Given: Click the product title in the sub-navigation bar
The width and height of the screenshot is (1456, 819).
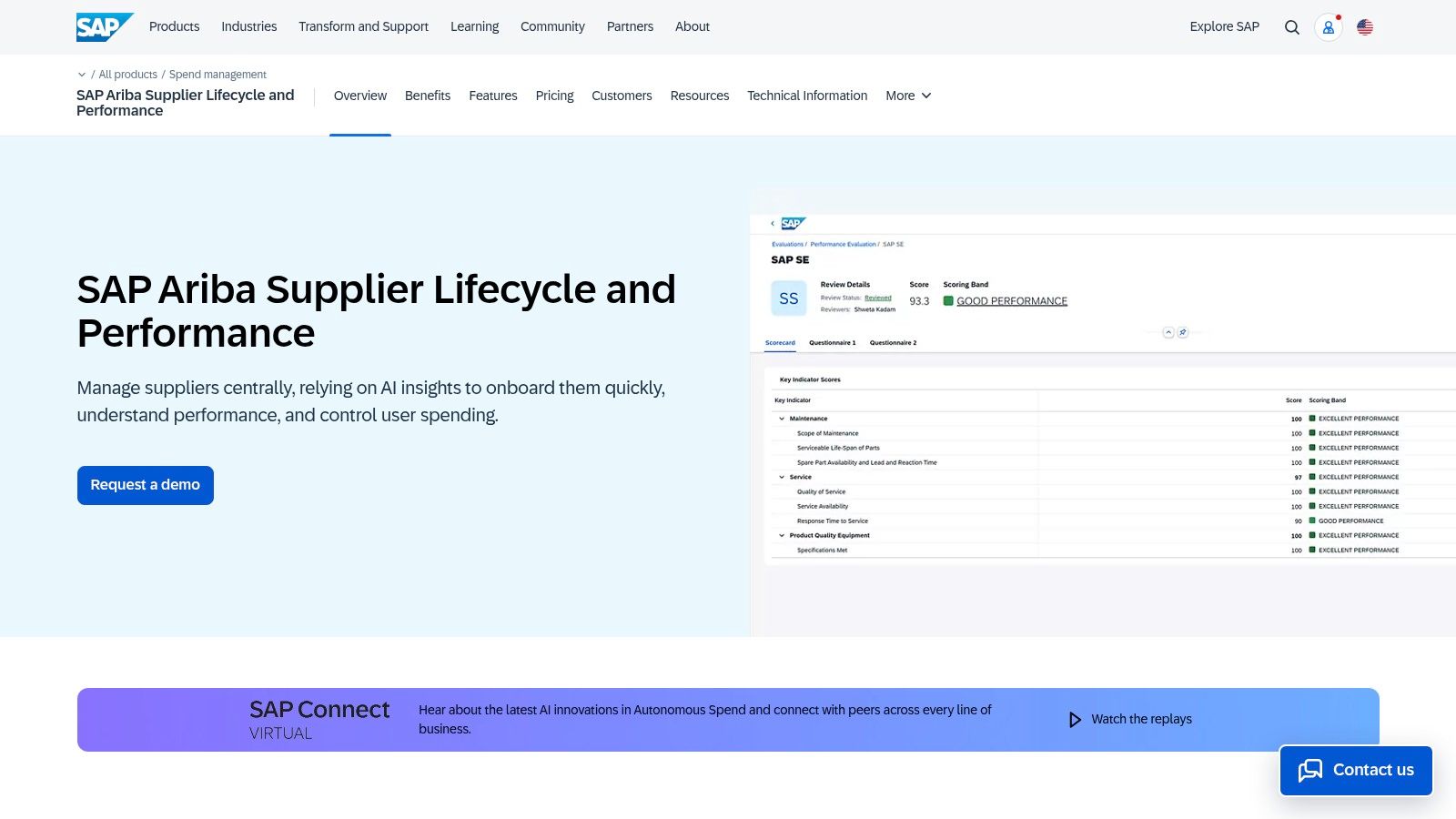Looking at the screenshot, I should 186,103.
